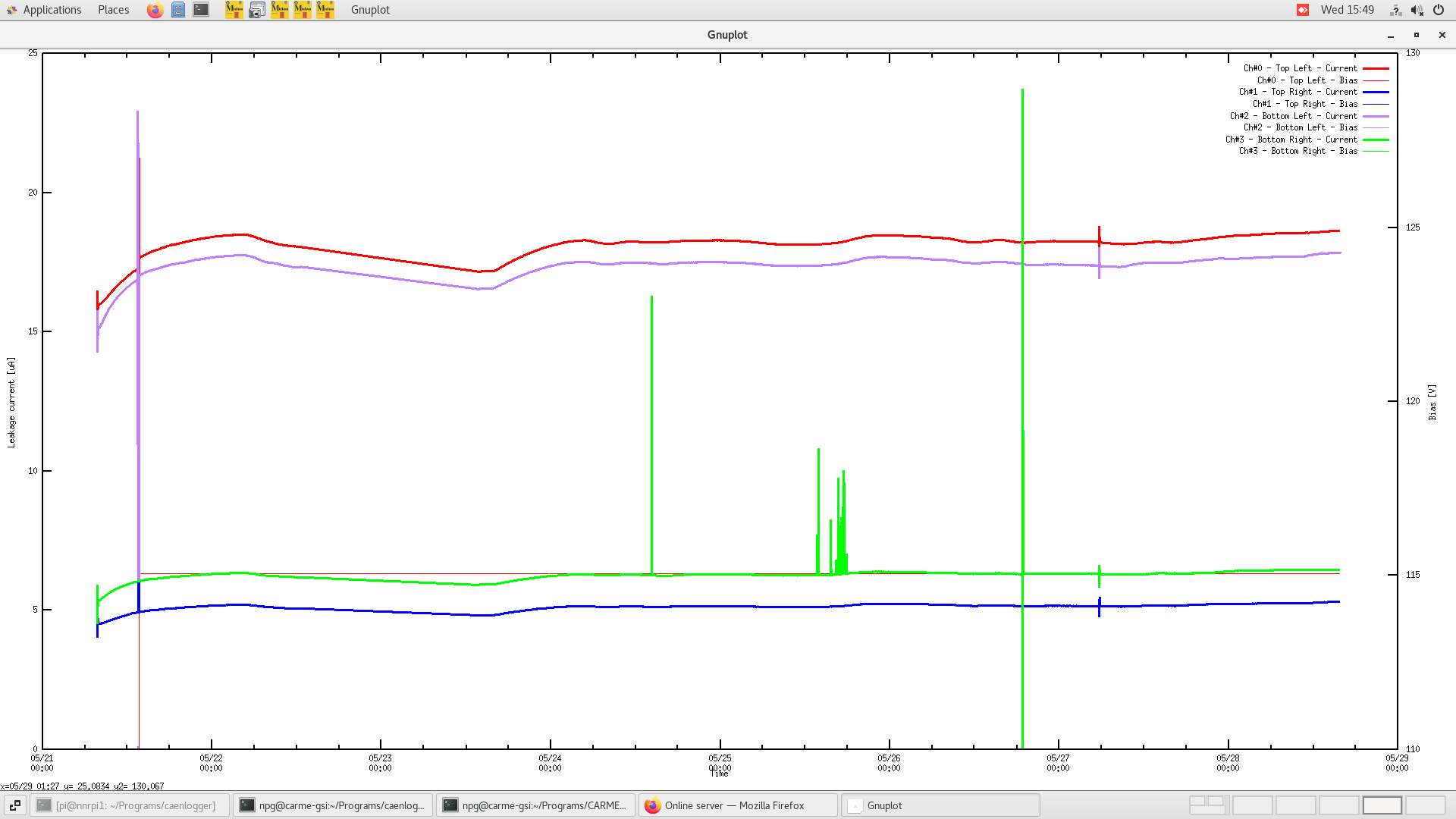Open the remote desktop viewer icon in the panel

click(x=256, y=10)
